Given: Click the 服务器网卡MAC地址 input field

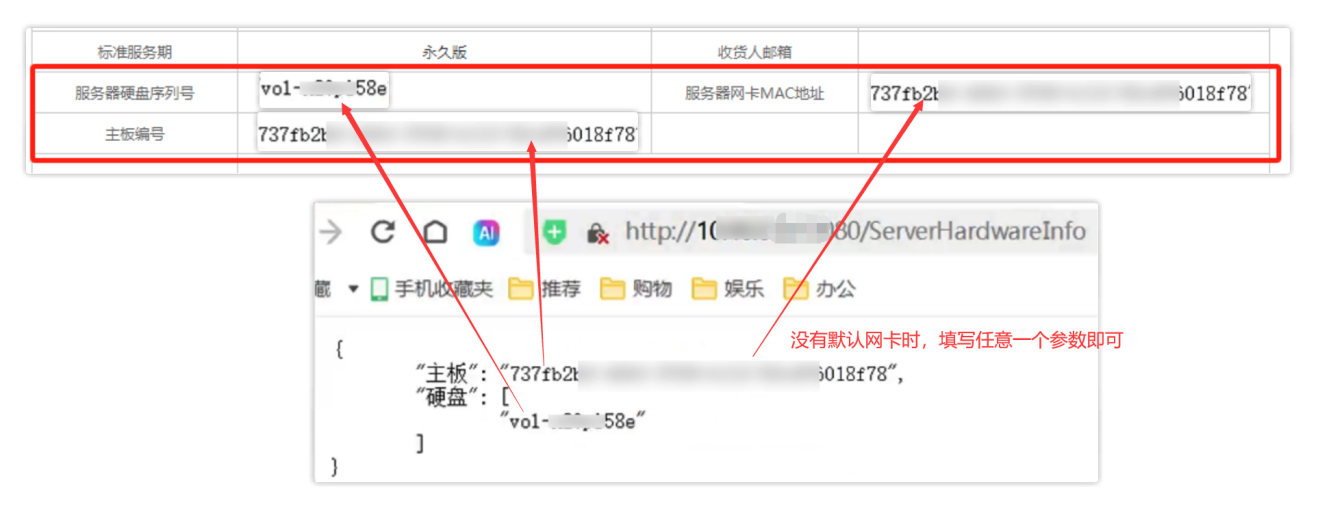Looking at the screenshot, I should (1060, 94).
